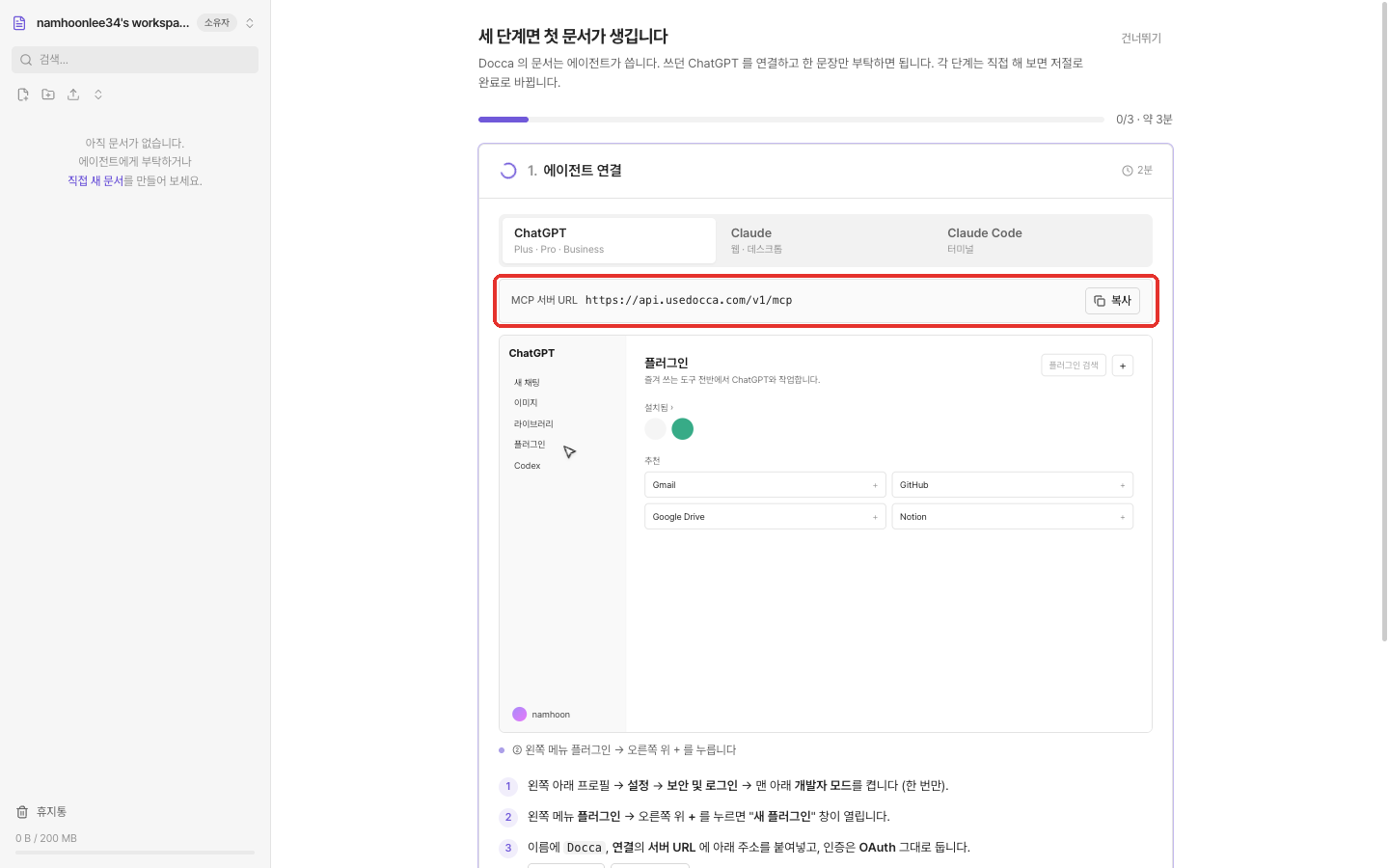This screenshot has width=1389, height=868.
Task: Select the URL text https://api.usedocca.com/v1/mcp
Action: [x=689, y=301]
